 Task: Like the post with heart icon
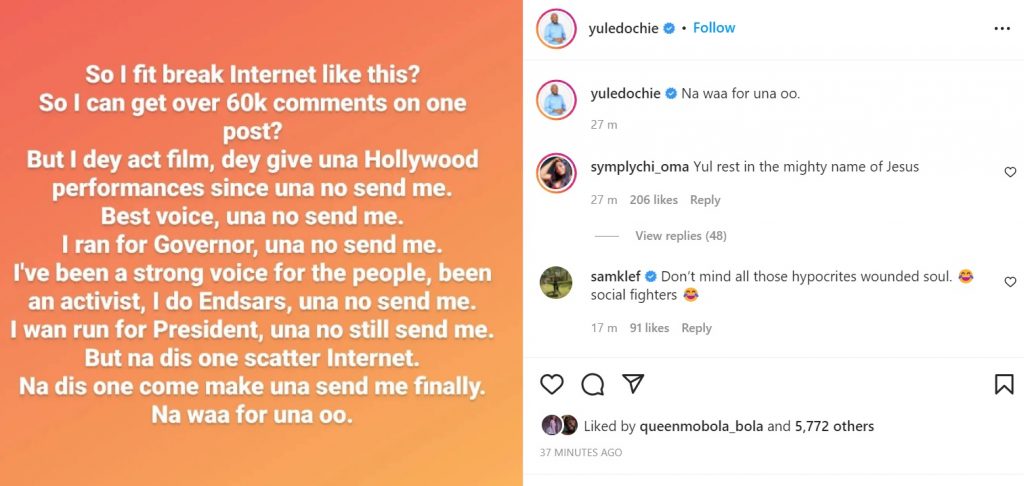click(x=552, y=384)
